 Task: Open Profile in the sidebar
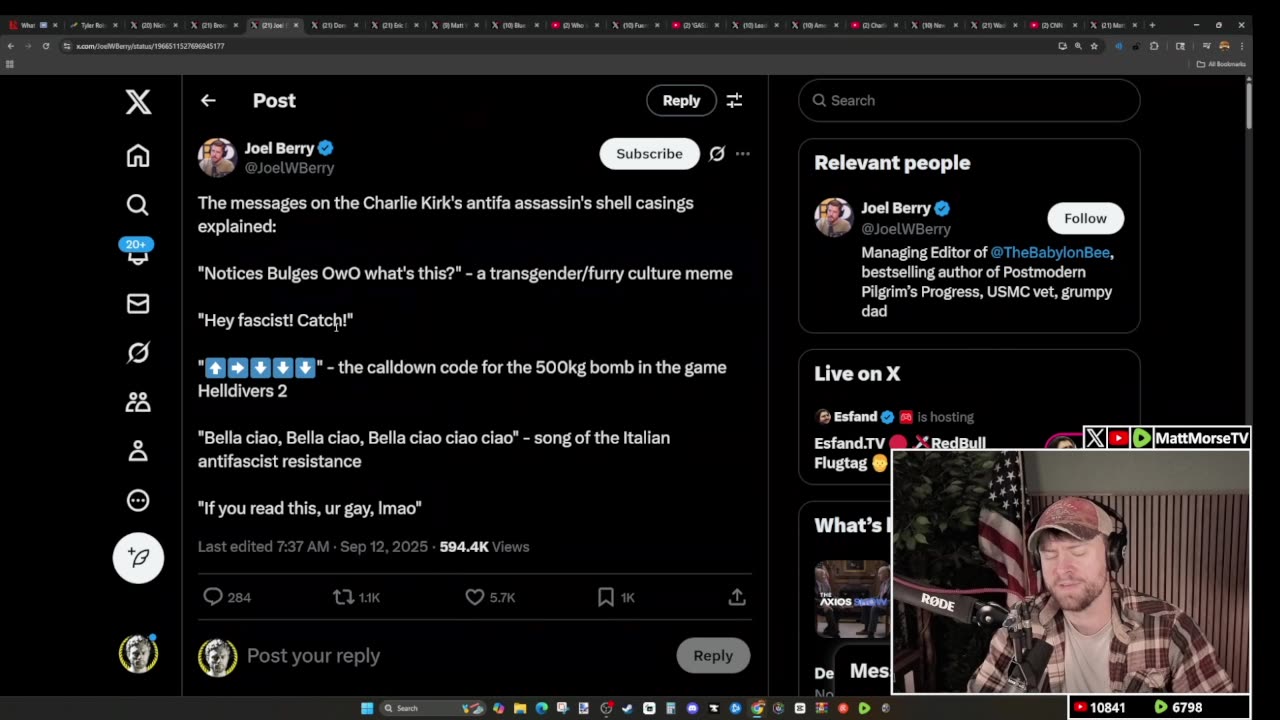138,451
